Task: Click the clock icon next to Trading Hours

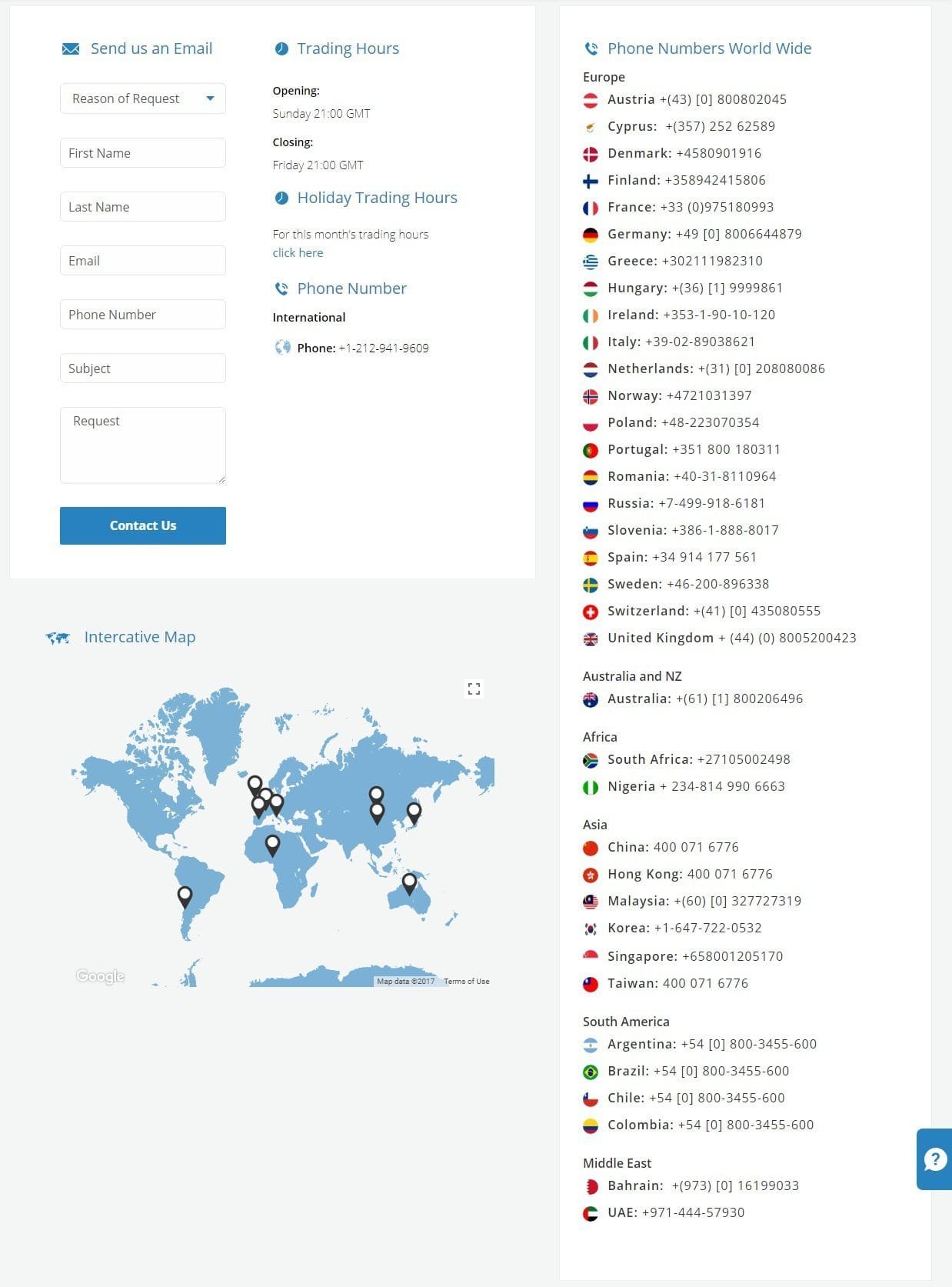Action: click(x=281, y=48)
